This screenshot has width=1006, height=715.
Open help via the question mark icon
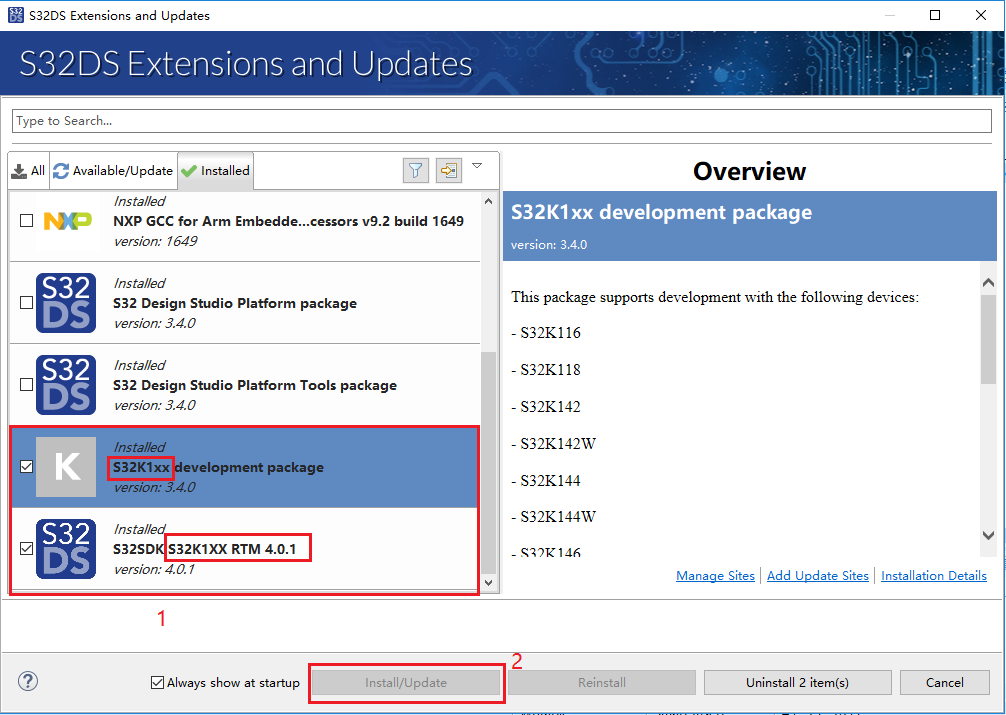[28, 681]
